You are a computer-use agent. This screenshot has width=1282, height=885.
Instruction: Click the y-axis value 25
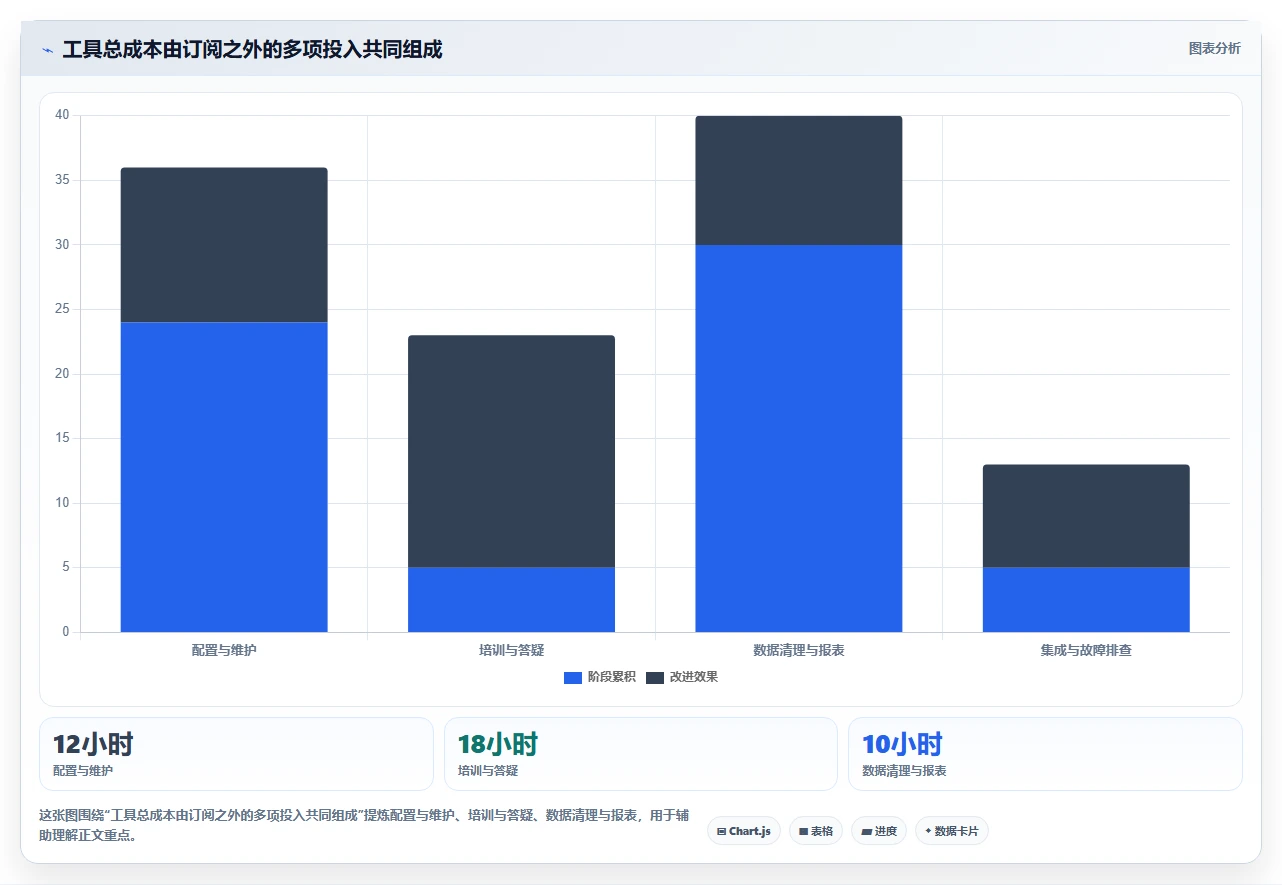[x=62, y=309]
